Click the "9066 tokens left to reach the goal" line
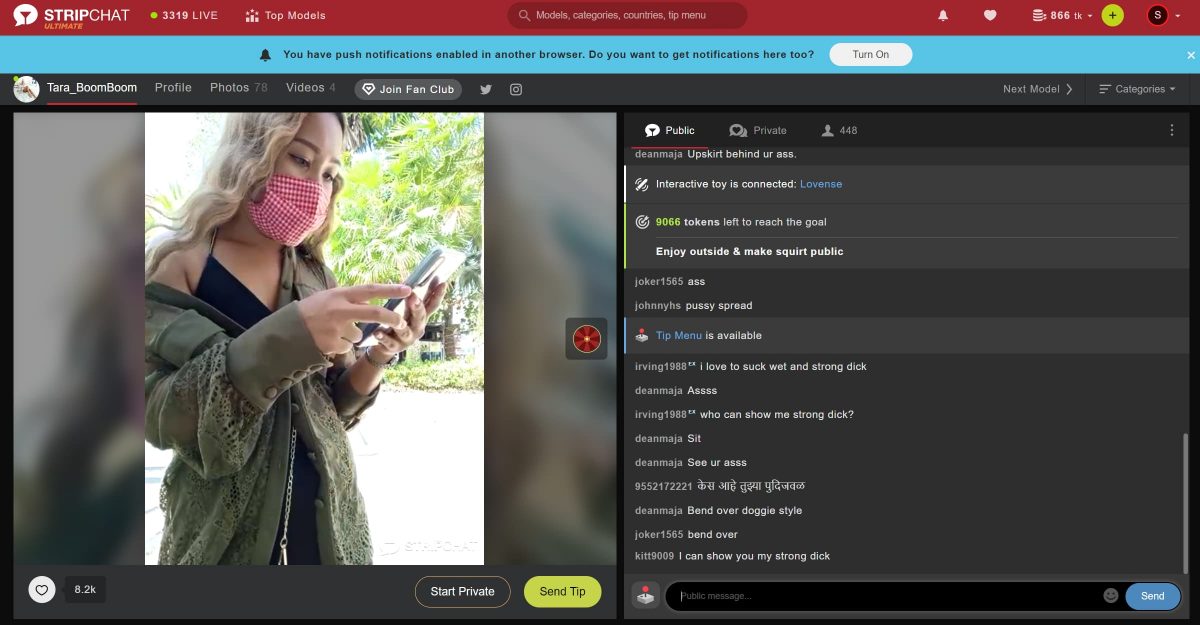Image resolution: width=1200 pixels, height=625 pixels. pos(741,222)
